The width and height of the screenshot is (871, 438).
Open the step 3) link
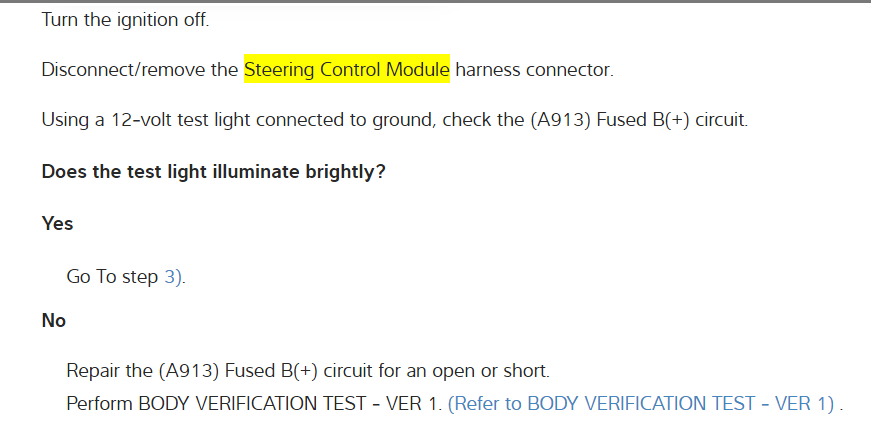click(x=173, y=278)
